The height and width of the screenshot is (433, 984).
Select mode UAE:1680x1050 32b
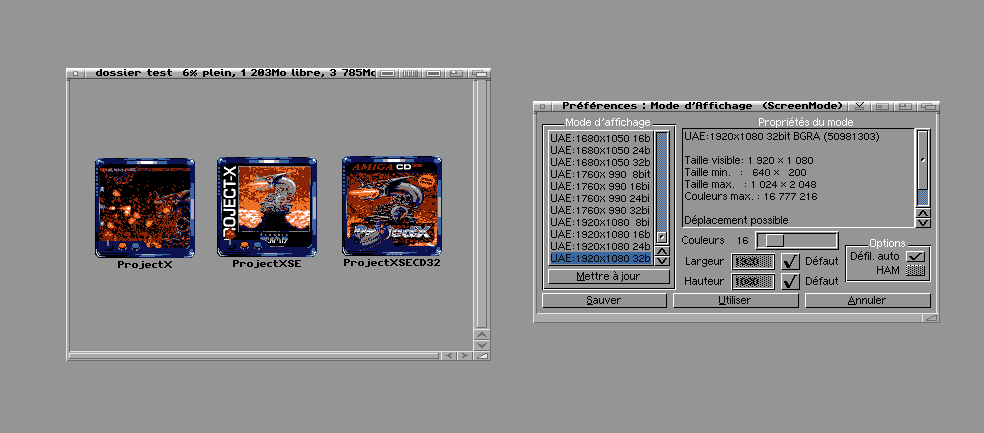point(601,162)
